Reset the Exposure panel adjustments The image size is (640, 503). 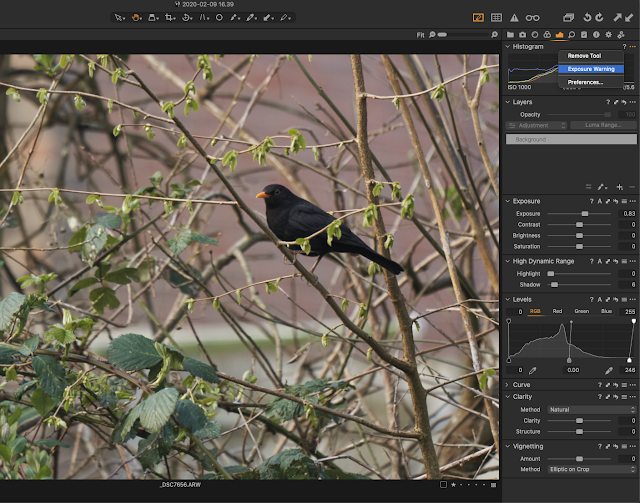point(616,201)
